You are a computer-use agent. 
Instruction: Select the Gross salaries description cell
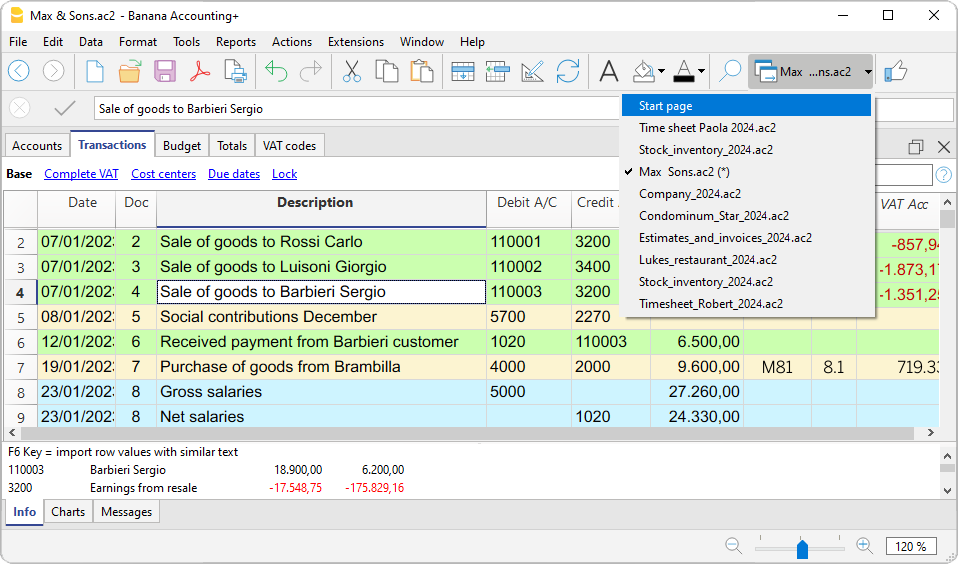coord(321,392)
